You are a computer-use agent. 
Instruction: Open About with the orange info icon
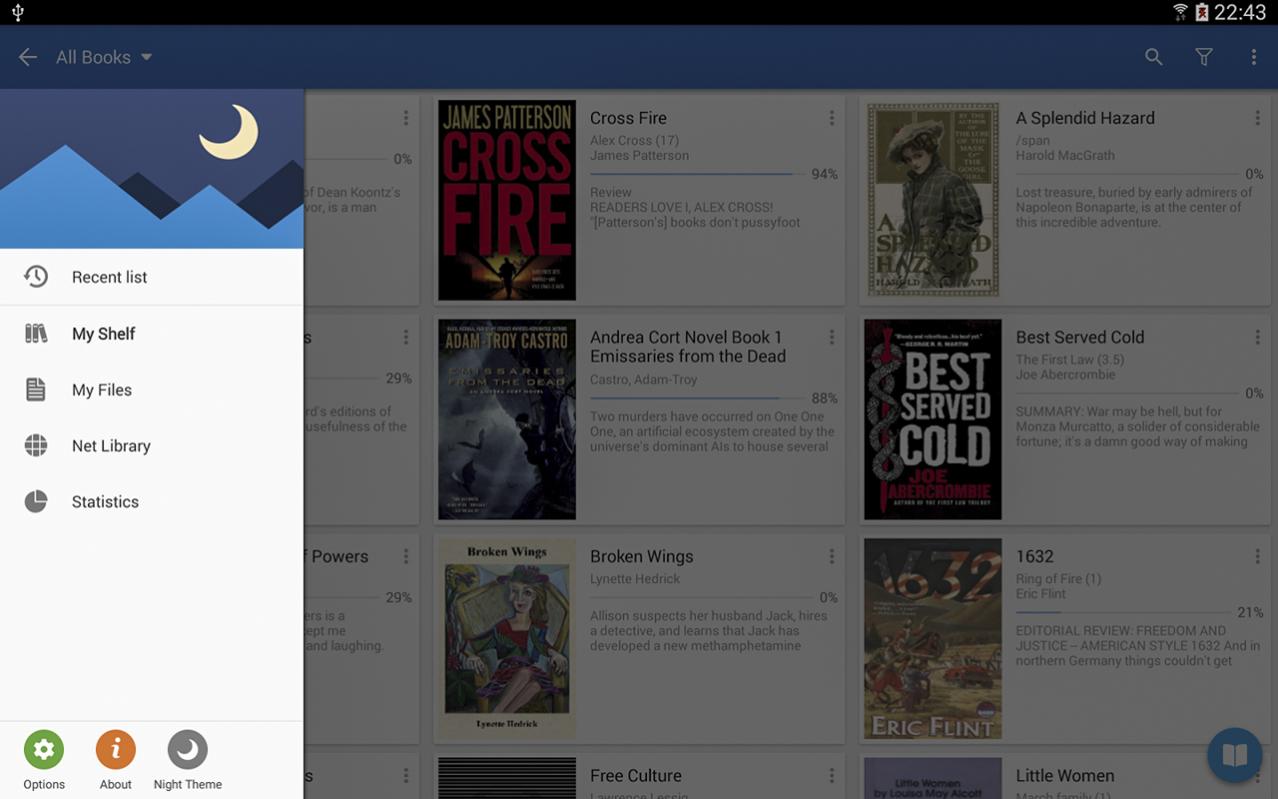116,750
